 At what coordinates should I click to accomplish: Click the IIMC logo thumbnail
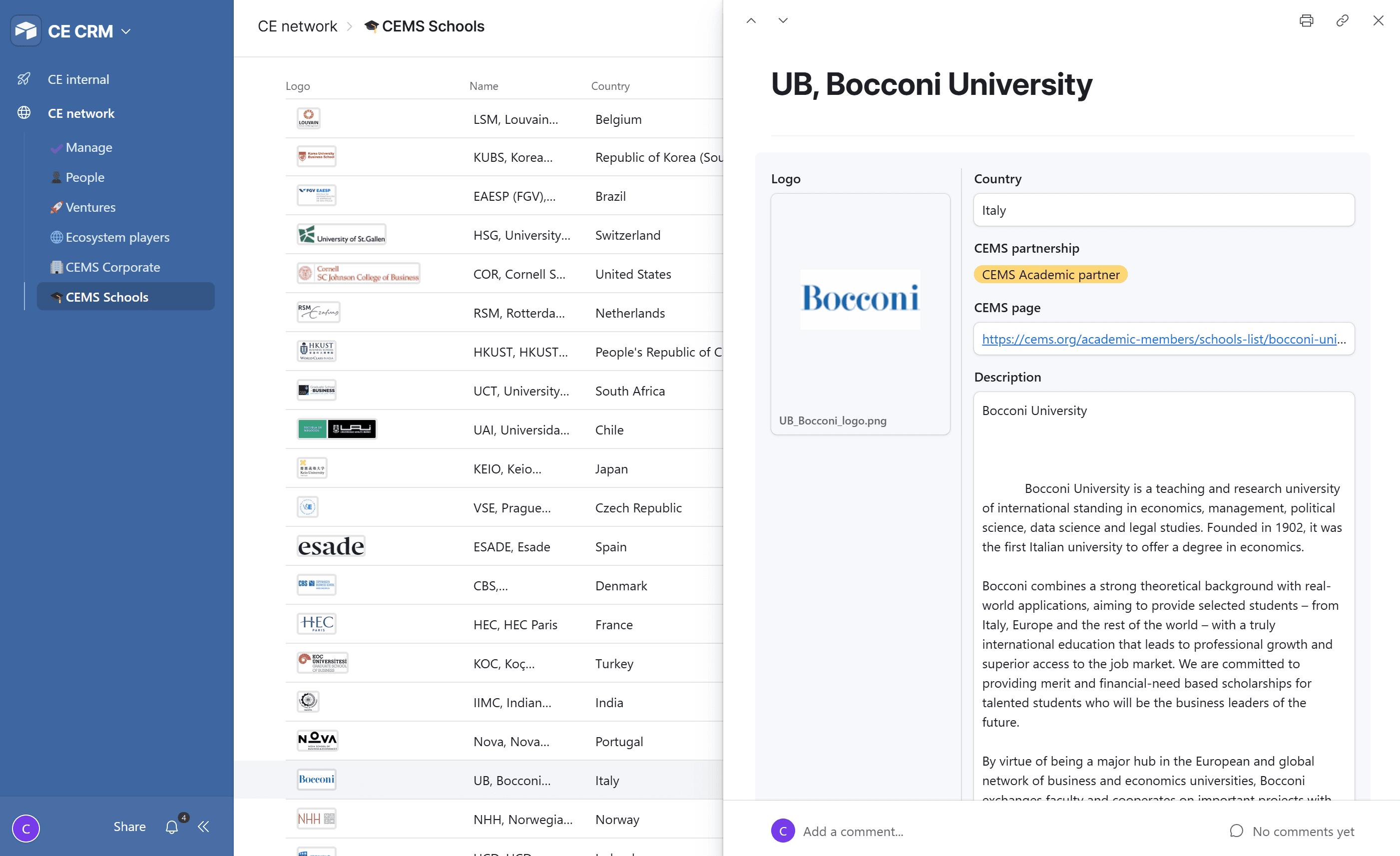[309, 702]
